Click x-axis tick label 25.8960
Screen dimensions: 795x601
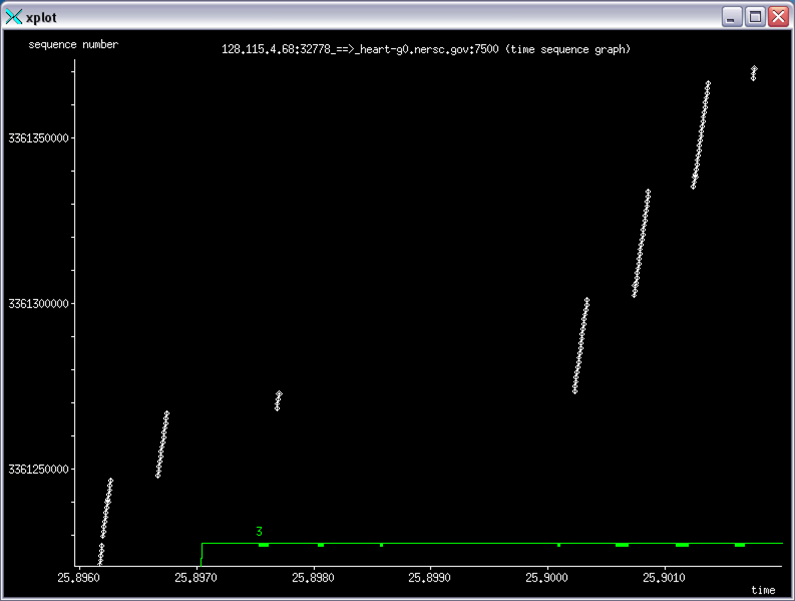(x=78, y=578)
